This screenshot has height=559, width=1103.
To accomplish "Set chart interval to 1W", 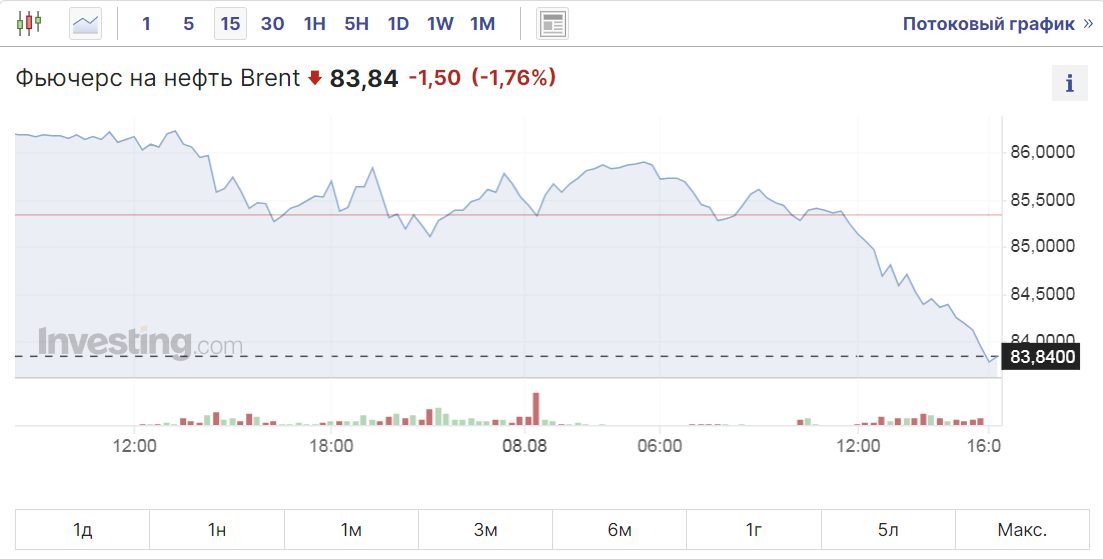I will pos(440,24).
